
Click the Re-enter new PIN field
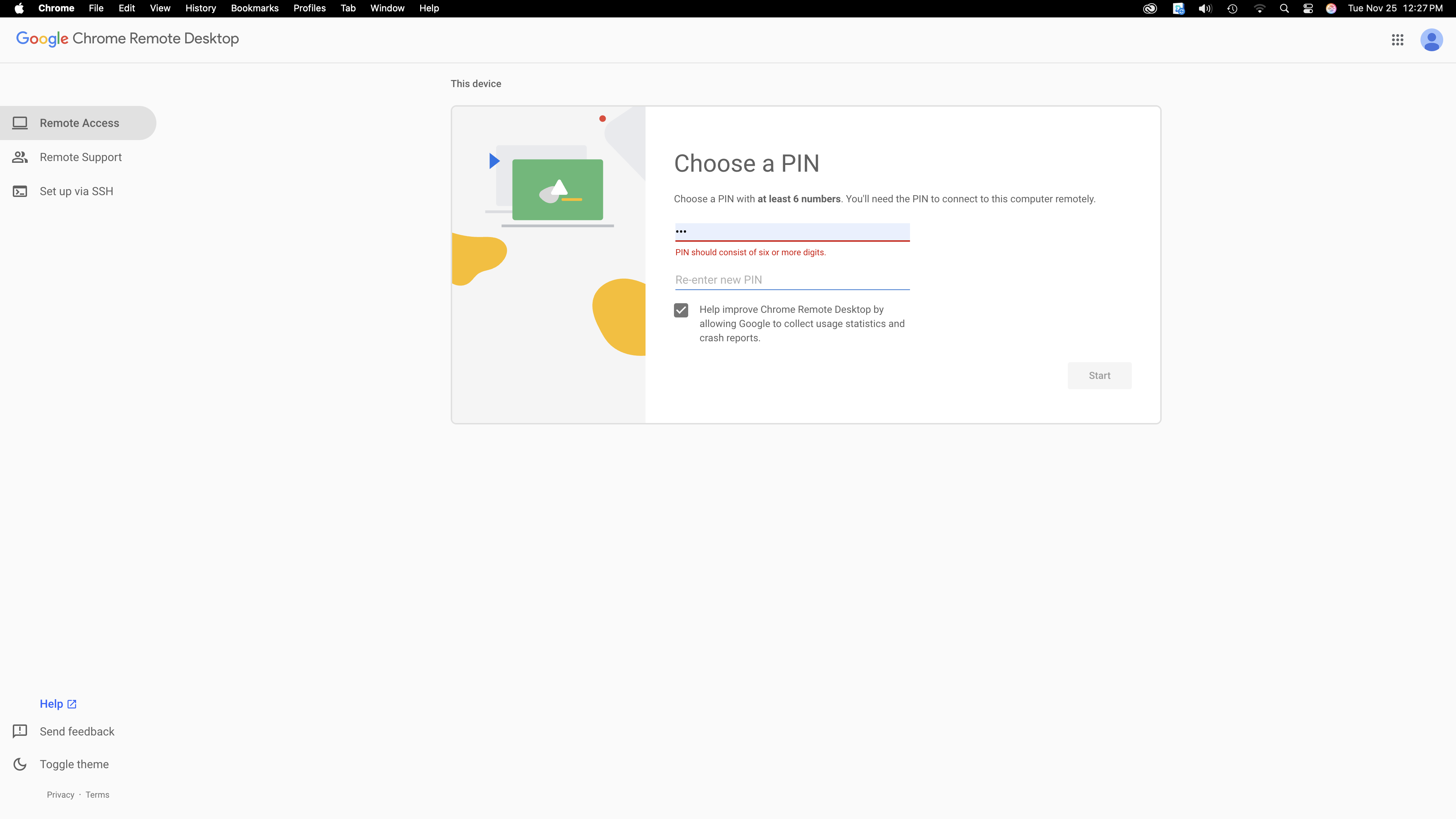click(792, 280)
